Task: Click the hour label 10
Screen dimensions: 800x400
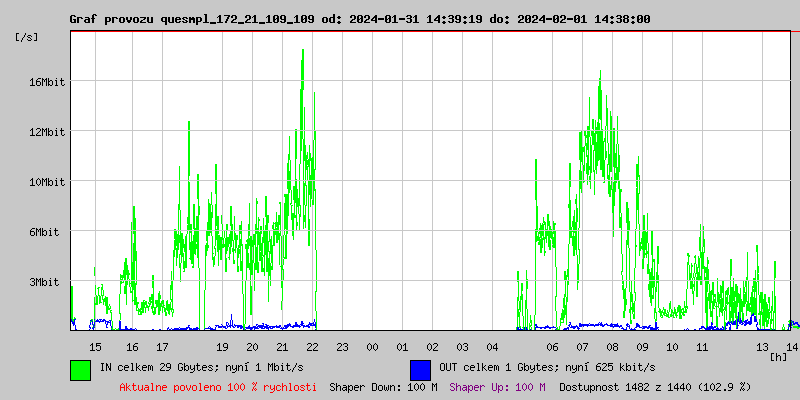Action: [672, 347]
